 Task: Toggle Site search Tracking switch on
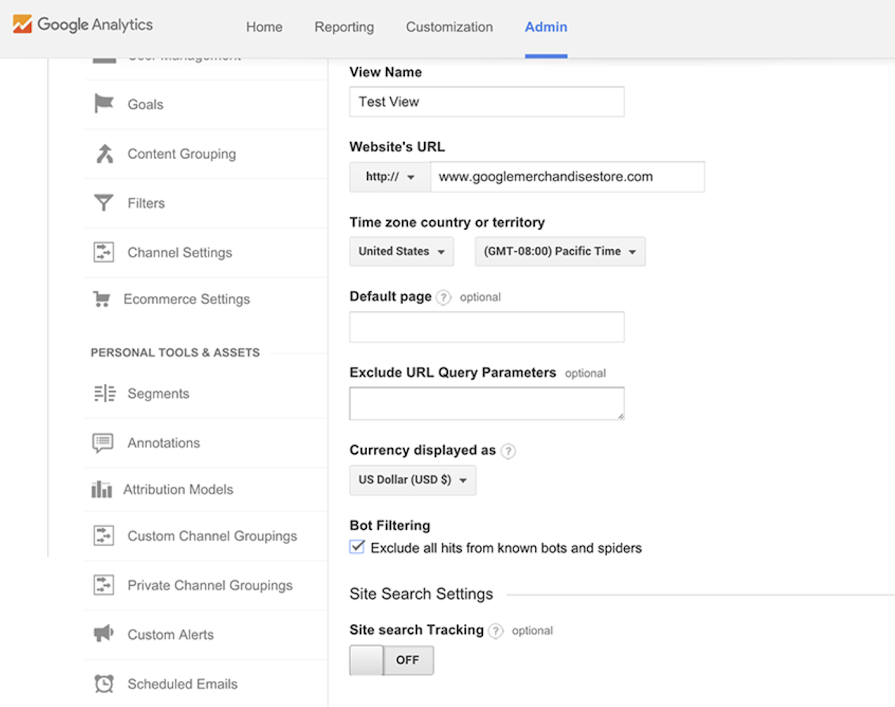pos(392,660)
